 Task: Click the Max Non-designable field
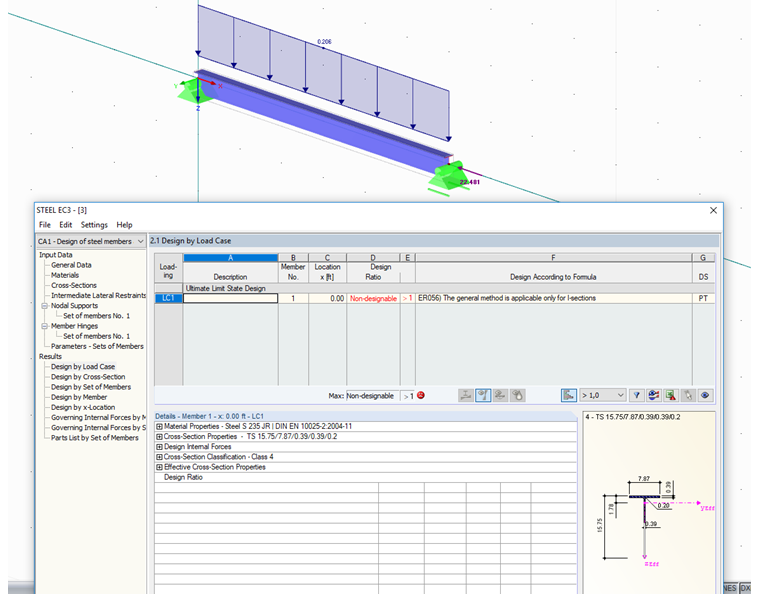point(372,396)
